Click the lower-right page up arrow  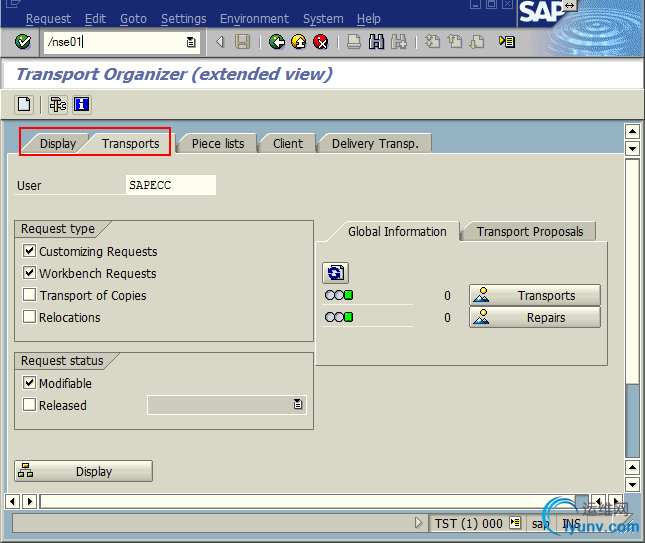[x=632, y=468]
